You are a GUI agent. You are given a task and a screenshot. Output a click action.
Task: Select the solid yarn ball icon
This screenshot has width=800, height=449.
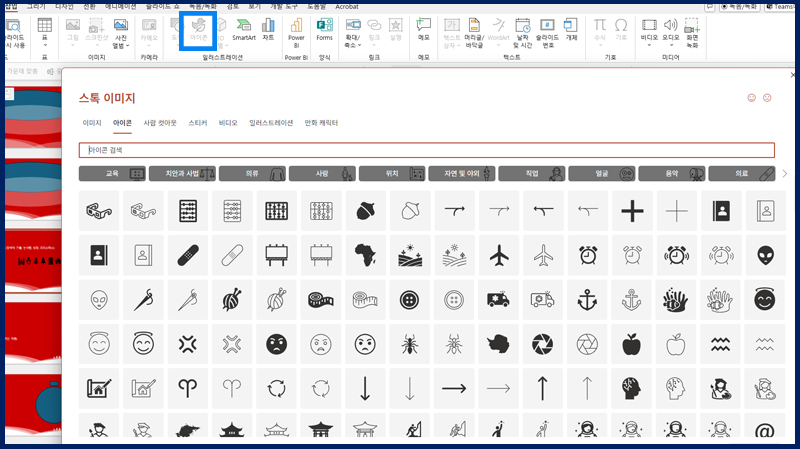click(x=232, y=300)
